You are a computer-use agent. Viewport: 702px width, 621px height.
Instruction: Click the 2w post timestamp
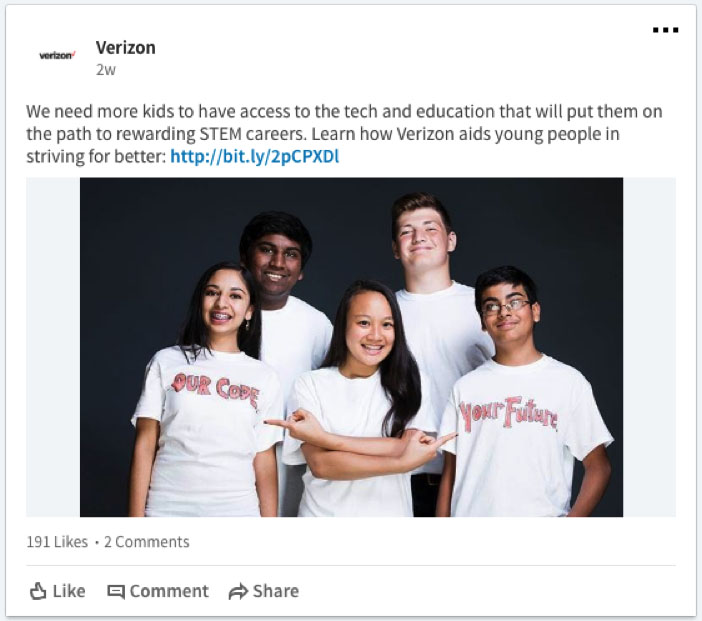click(x=106, y=70)
